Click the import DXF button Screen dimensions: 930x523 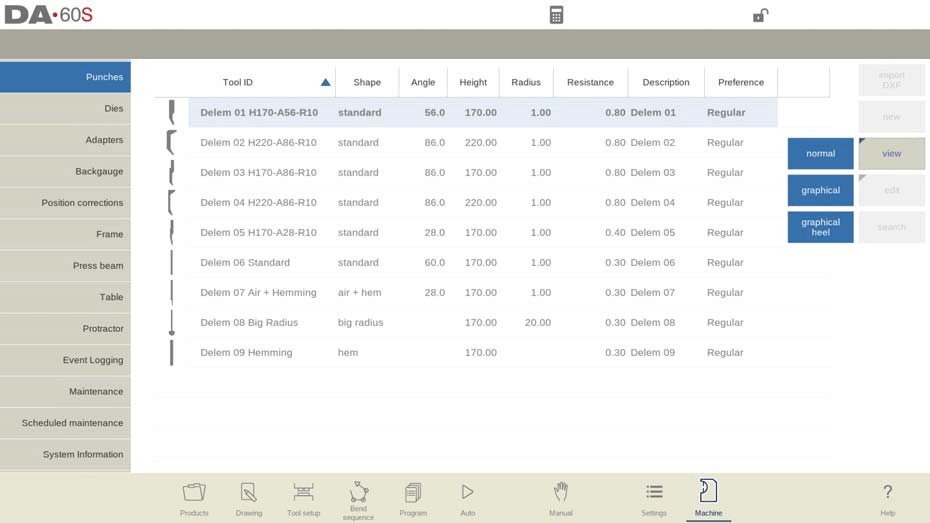(x=891, y=80)
